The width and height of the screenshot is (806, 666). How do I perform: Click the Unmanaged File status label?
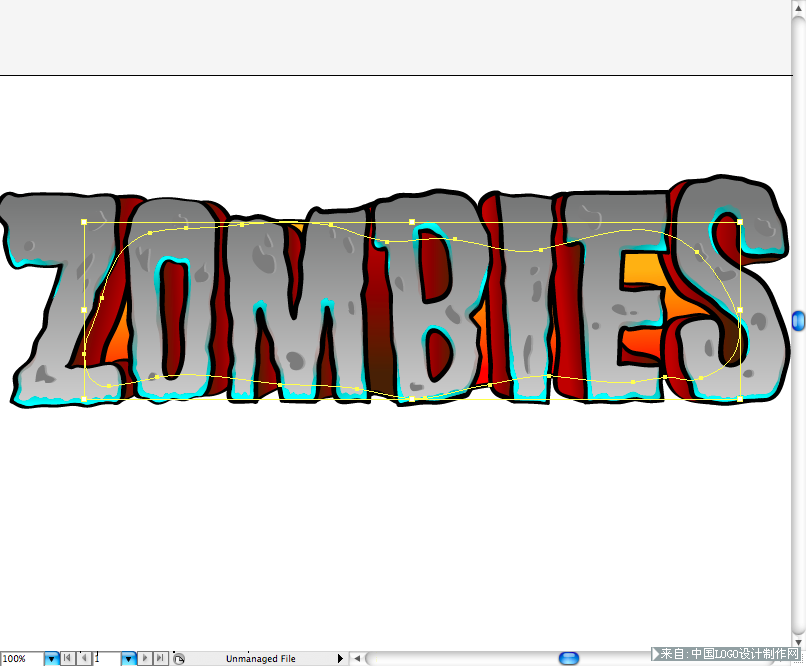pyautogui.click(x=260, y=659)
